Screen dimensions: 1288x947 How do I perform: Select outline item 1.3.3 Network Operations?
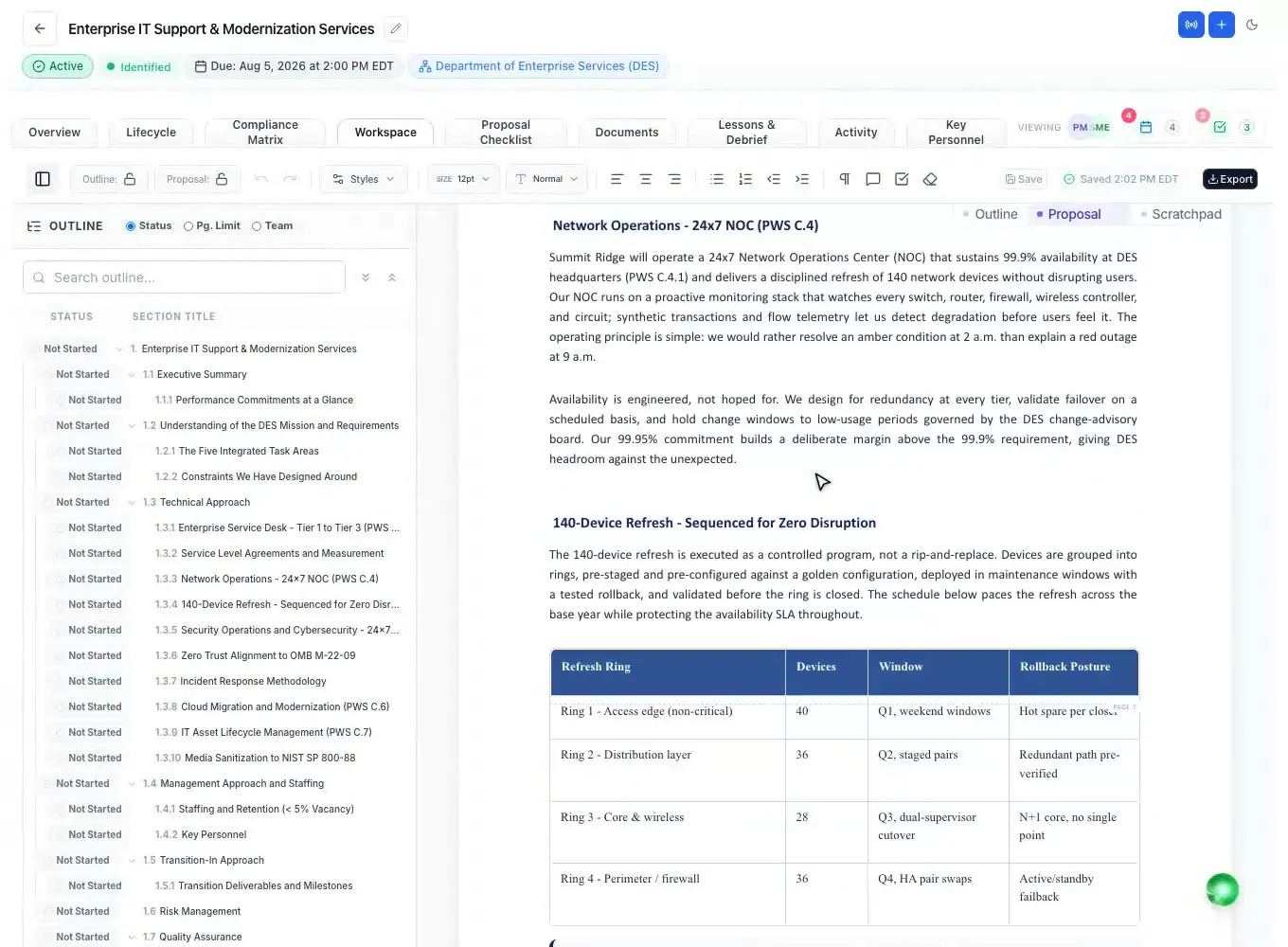pyautogui.click(x=267, y=580)
